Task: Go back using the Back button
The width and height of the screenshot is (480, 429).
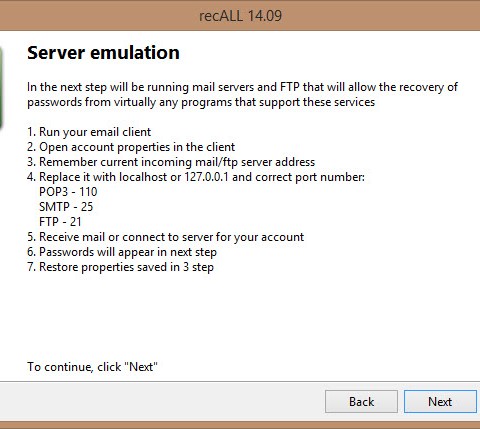Action: pyautogui.click(x=361, y=402)
